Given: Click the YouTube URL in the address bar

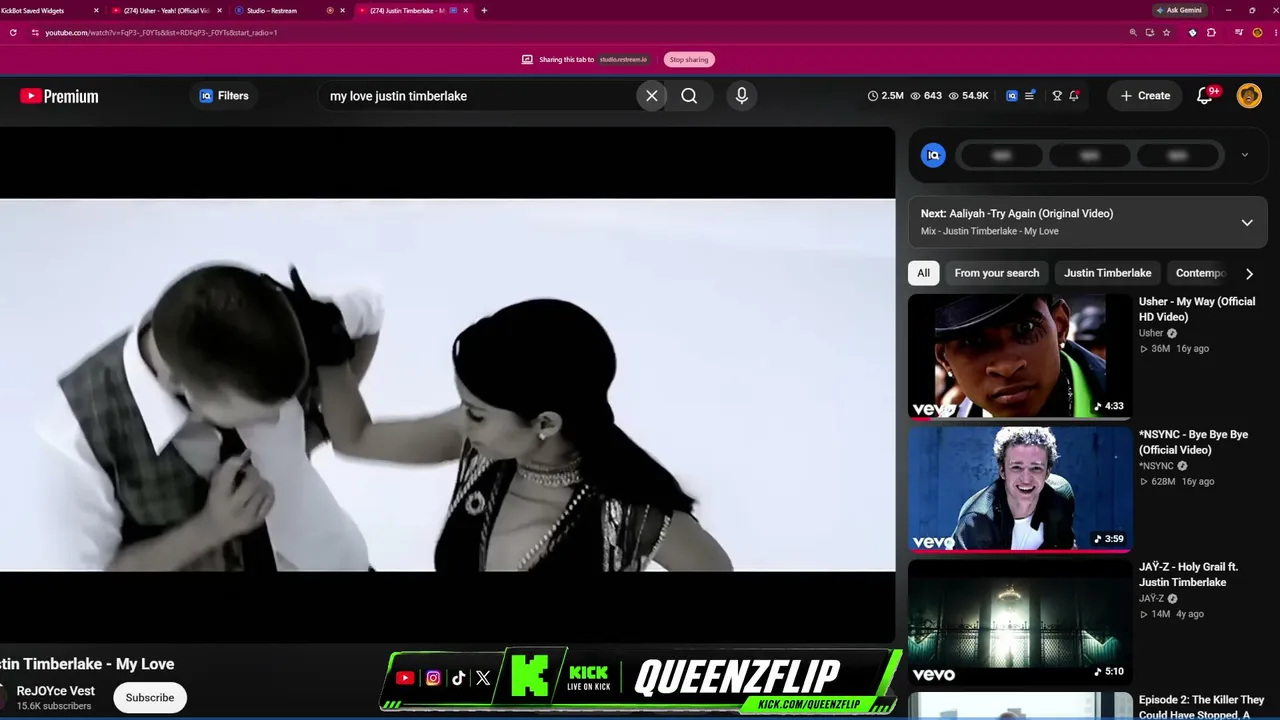Looking at the screenshot, I should click(x=161, y=32).
